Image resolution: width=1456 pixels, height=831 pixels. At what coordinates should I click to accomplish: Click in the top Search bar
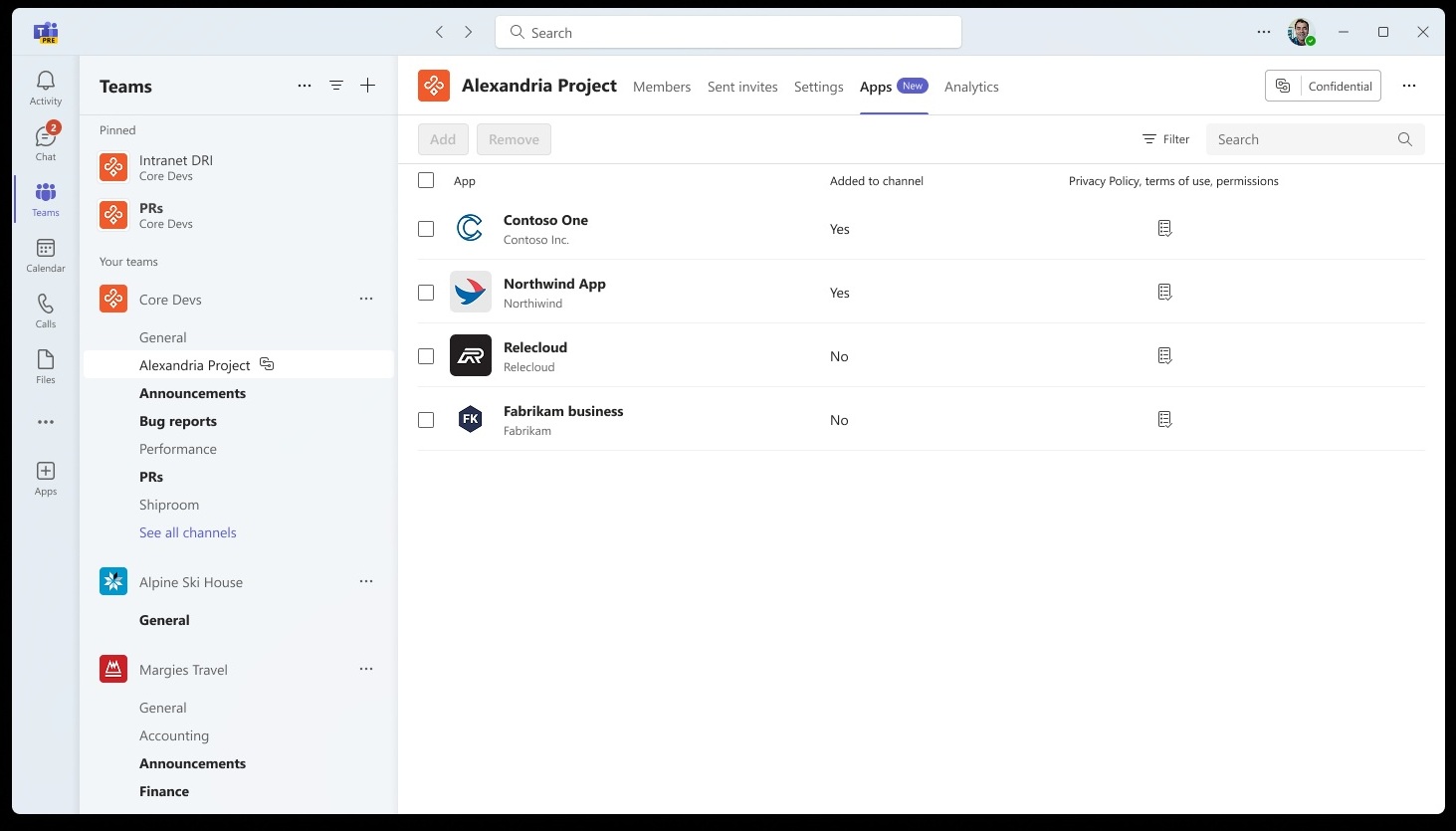[x=728, y=32]
